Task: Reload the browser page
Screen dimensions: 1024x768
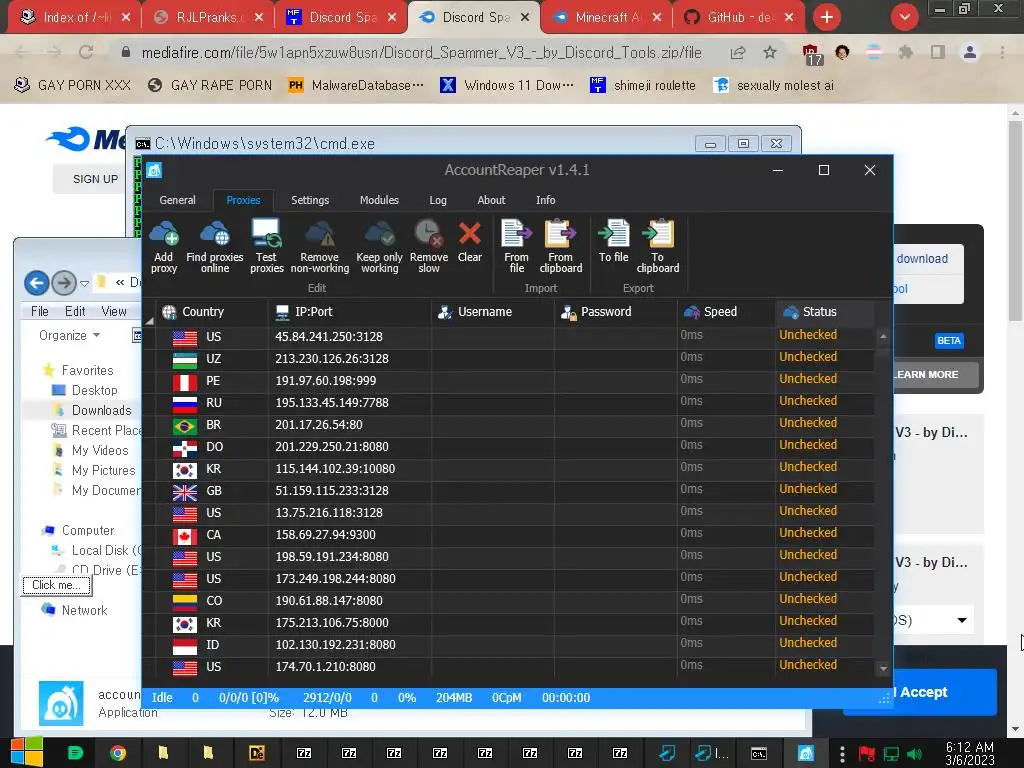Action: [x=86, y=52]
